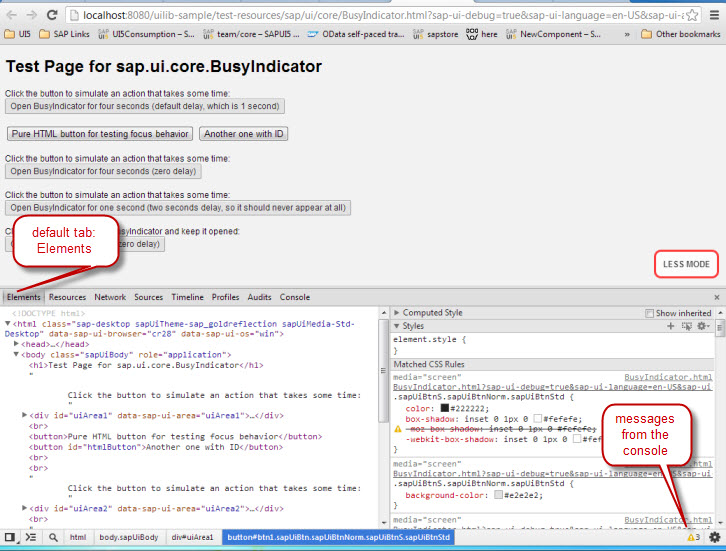Select Pure HTML button element line

tap(175, 437)
